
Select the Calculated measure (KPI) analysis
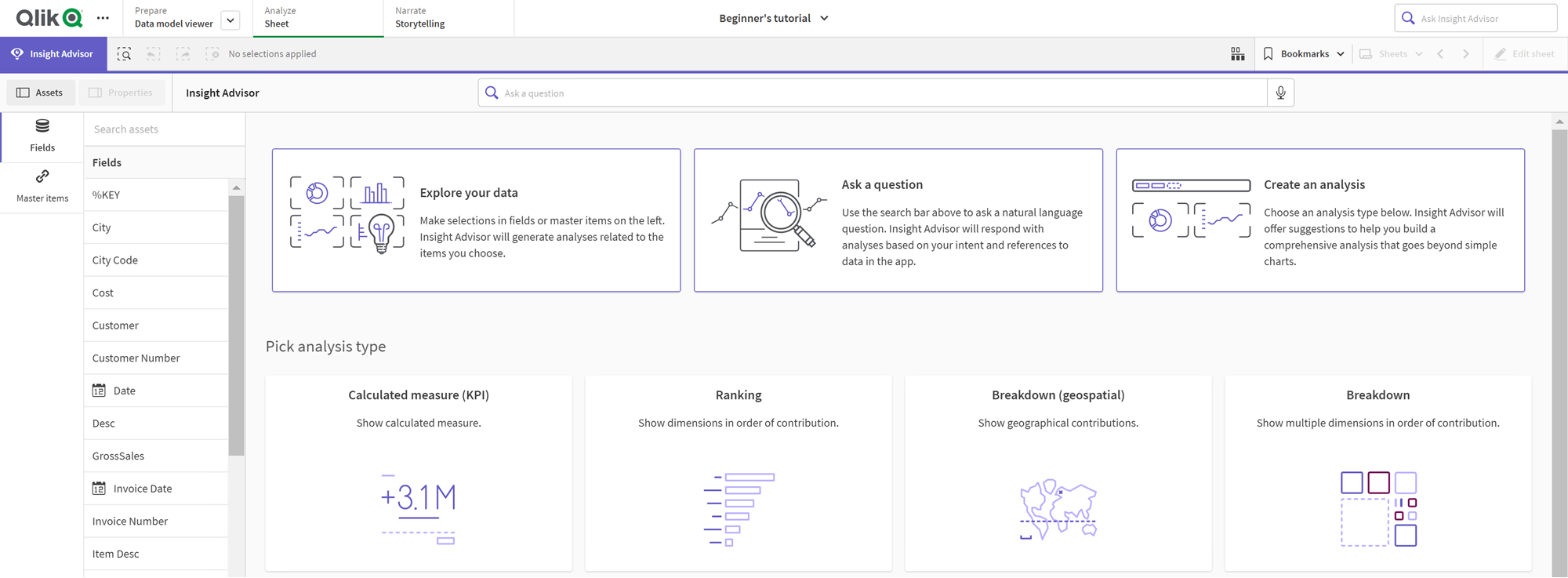pyautogui.click(x=419, y=472)
